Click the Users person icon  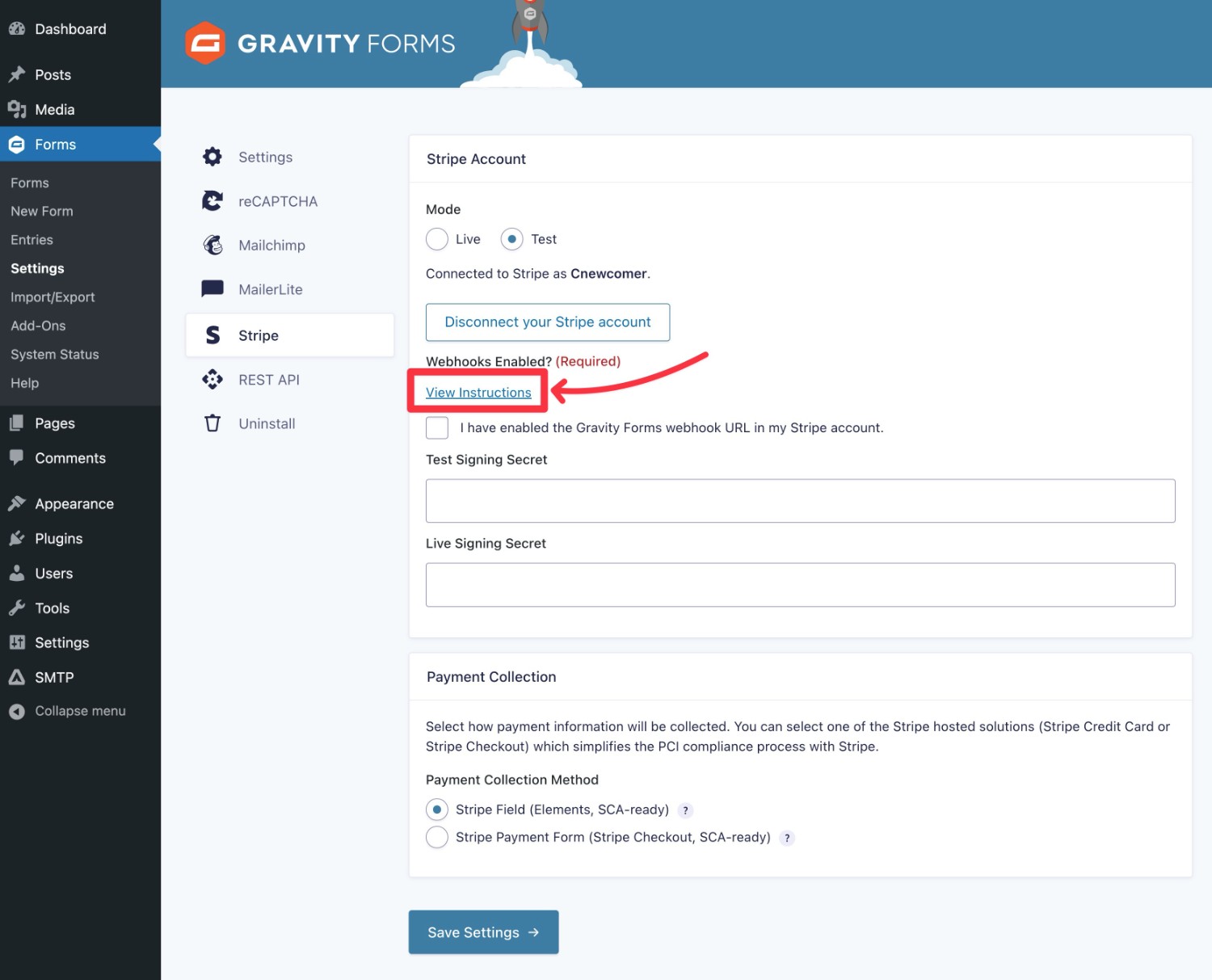tap(17, 573)
